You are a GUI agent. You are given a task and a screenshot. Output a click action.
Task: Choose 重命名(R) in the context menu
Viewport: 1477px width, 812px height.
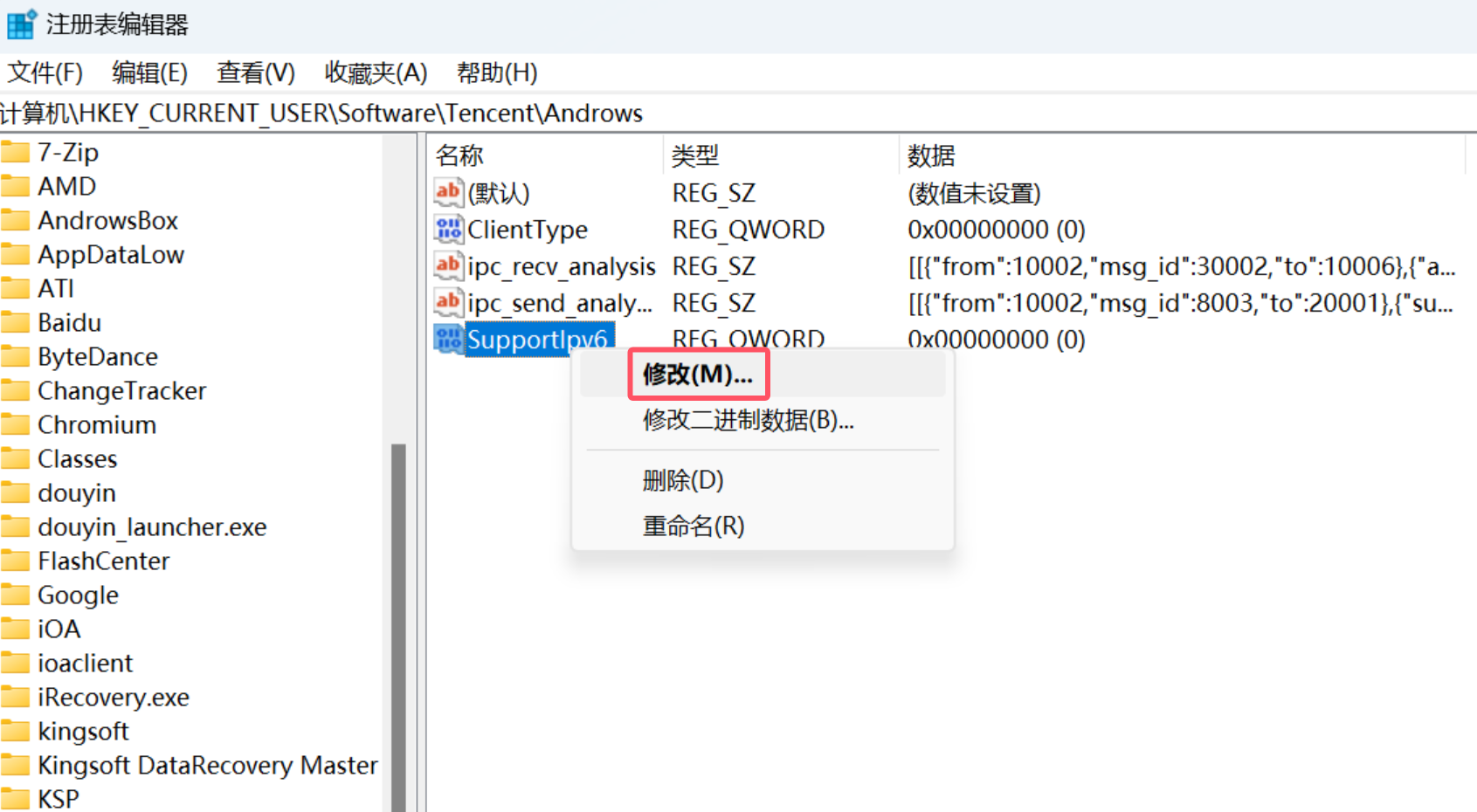(763, 526)
